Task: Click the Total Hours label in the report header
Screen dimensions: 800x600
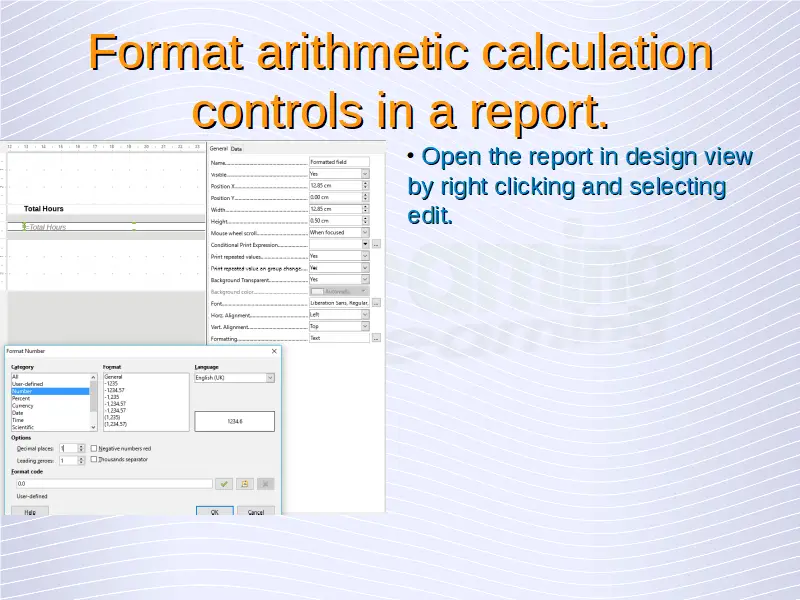Action: [x=44, y=209]
